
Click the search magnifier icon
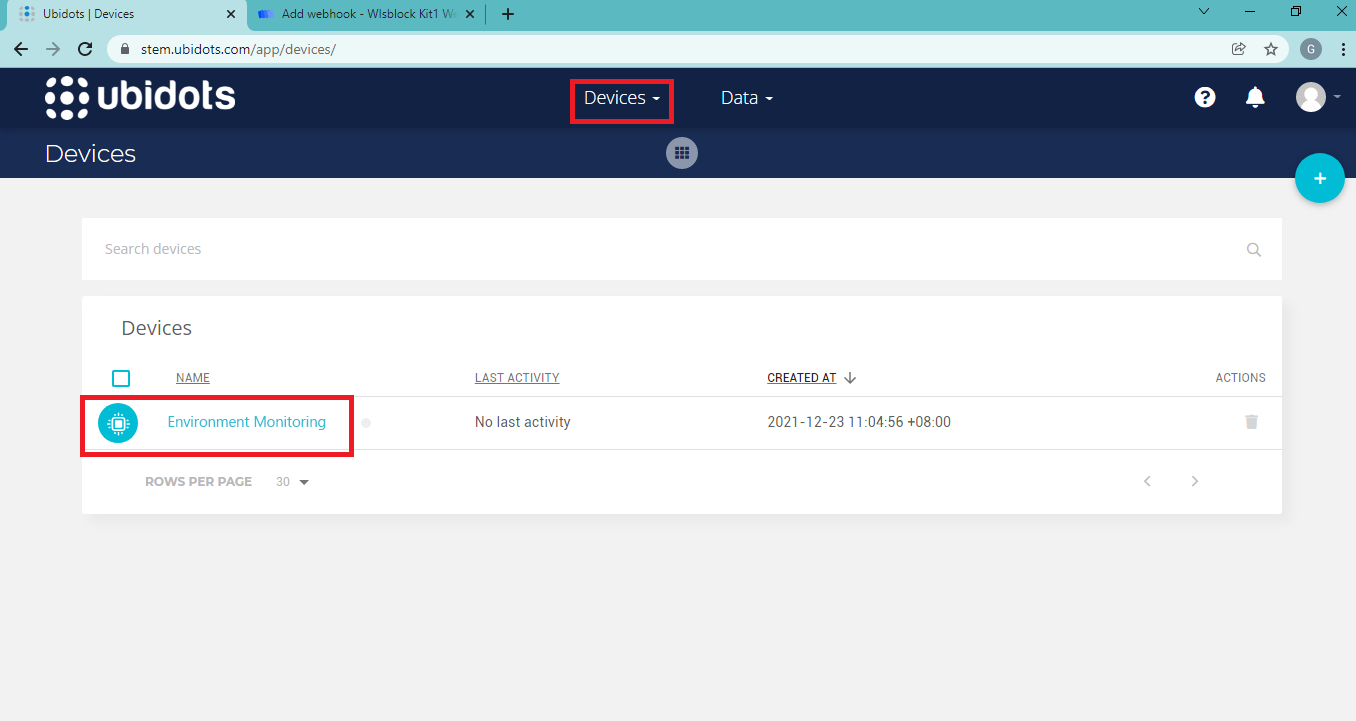(1253, 250)
